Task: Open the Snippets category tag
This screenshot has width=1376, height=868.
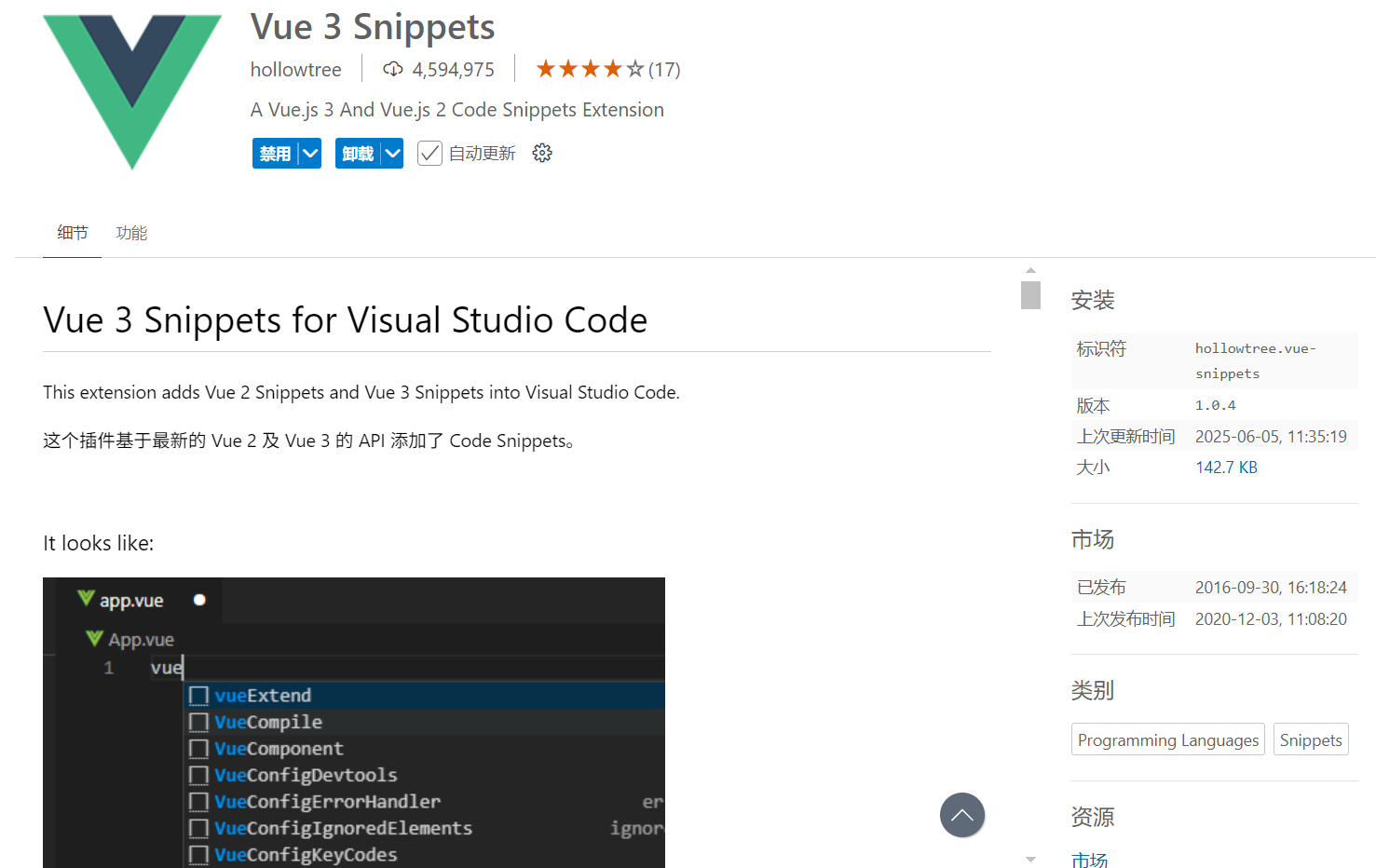Action: coord(1311,739)
